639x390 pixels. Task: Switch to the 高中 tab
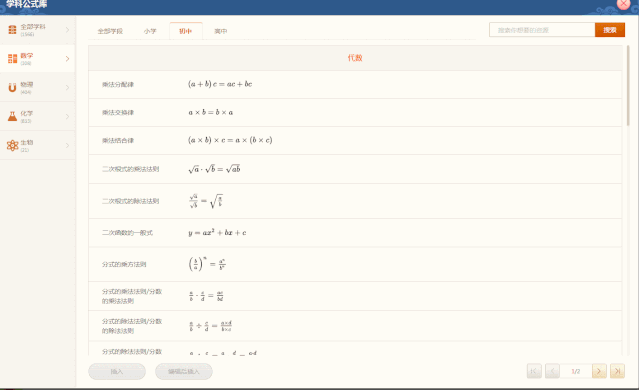point(220,31)
